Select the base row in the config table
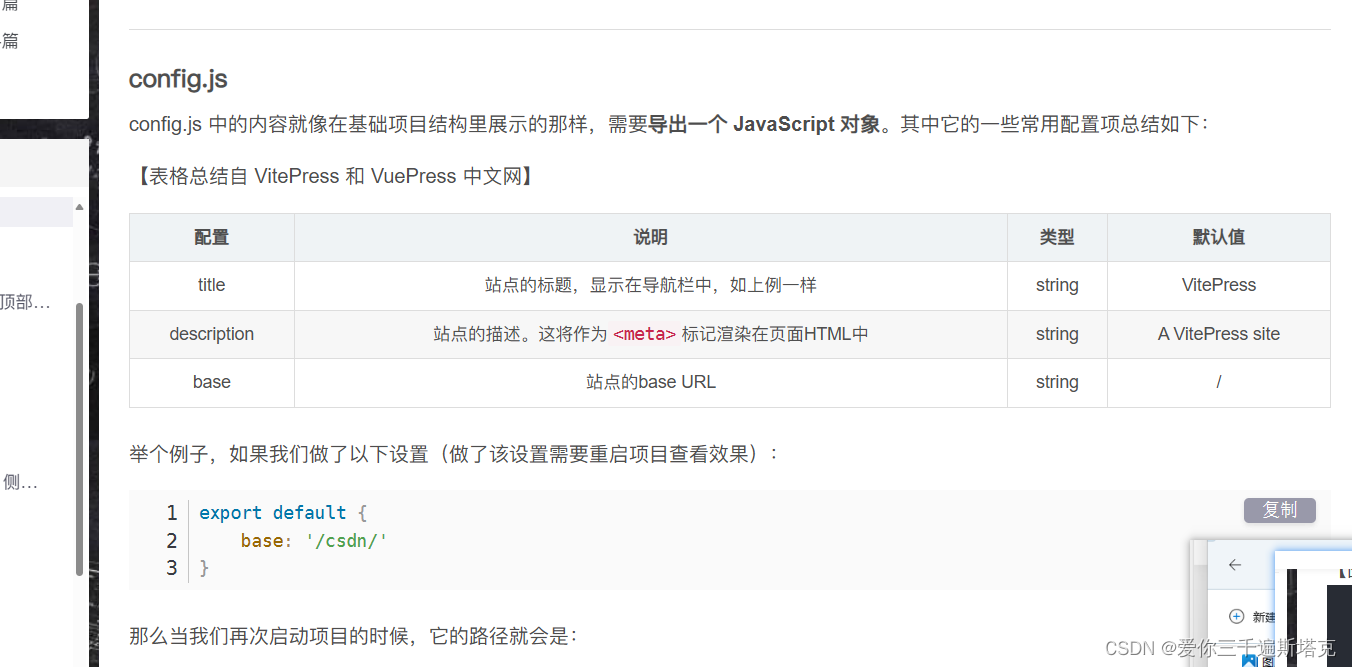Image resolution: width=1352 pixels, height=667 pixels. [x=211, y=382]
